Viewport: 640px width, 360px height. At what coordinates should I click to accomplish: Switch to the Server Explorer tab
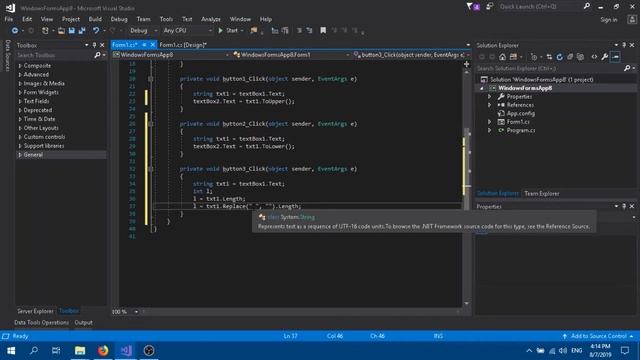click(35, 311)
